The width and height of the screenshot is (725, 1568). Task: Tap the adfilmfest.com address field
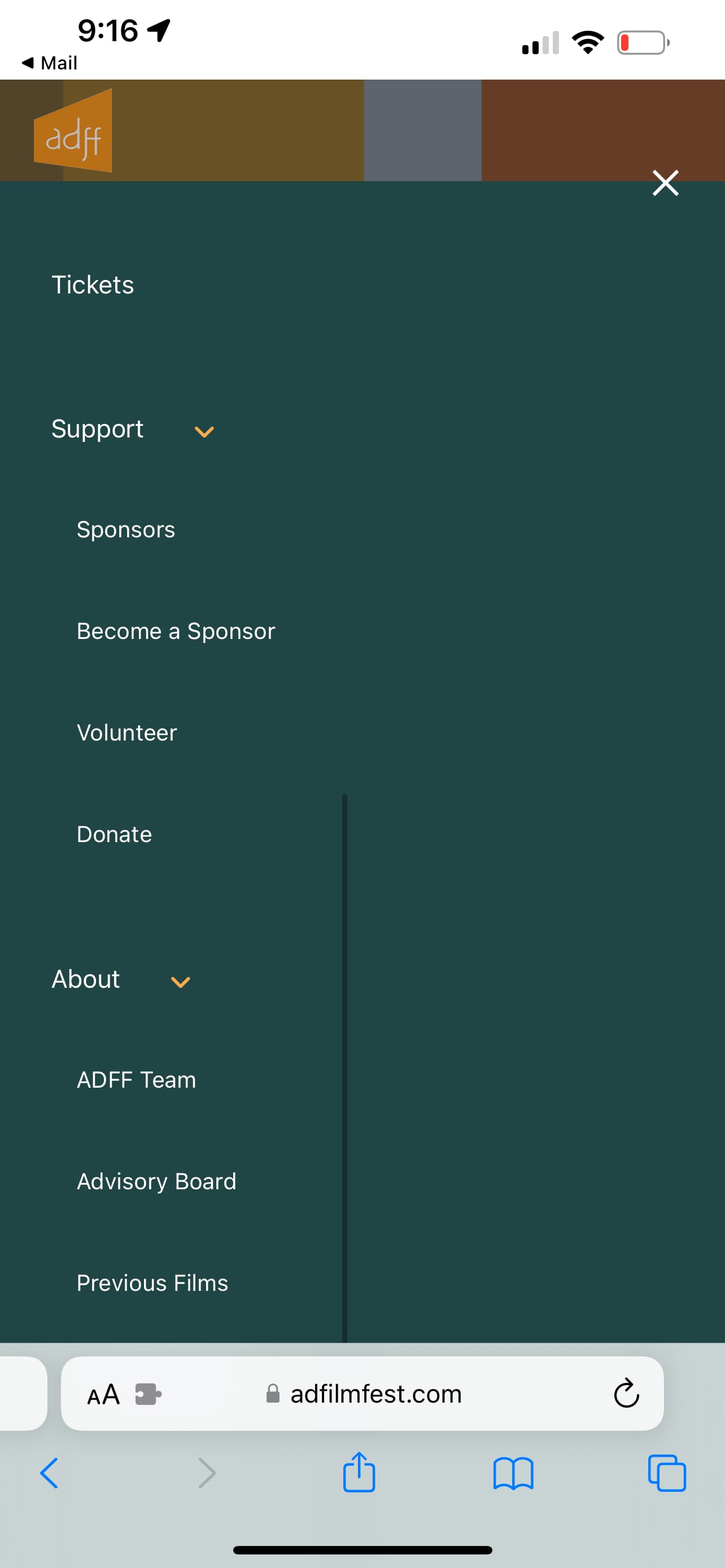tap(363, 1393)
